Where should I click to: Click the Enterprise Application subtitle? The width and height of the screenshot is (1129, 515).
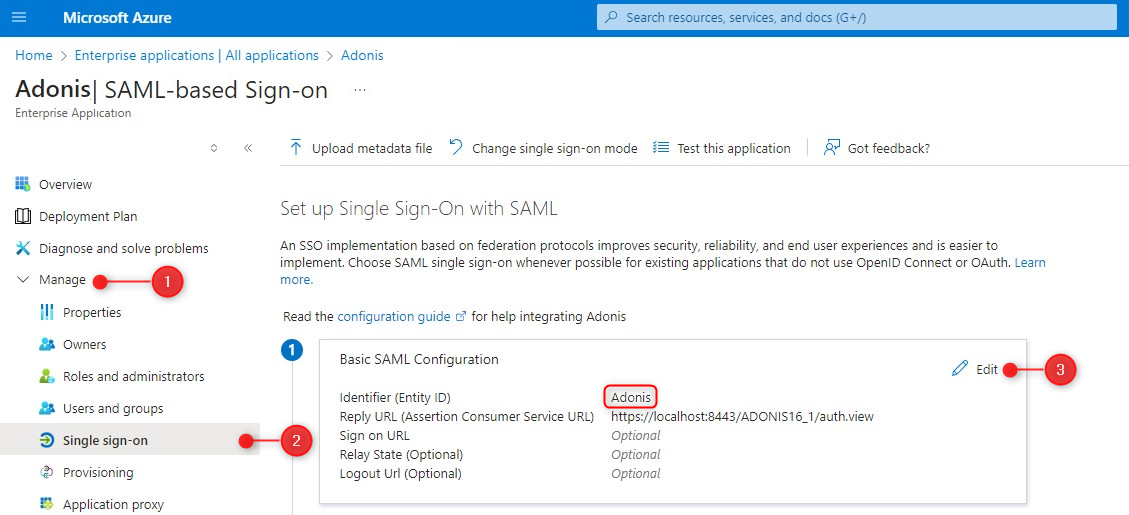(x=73, y=113)
